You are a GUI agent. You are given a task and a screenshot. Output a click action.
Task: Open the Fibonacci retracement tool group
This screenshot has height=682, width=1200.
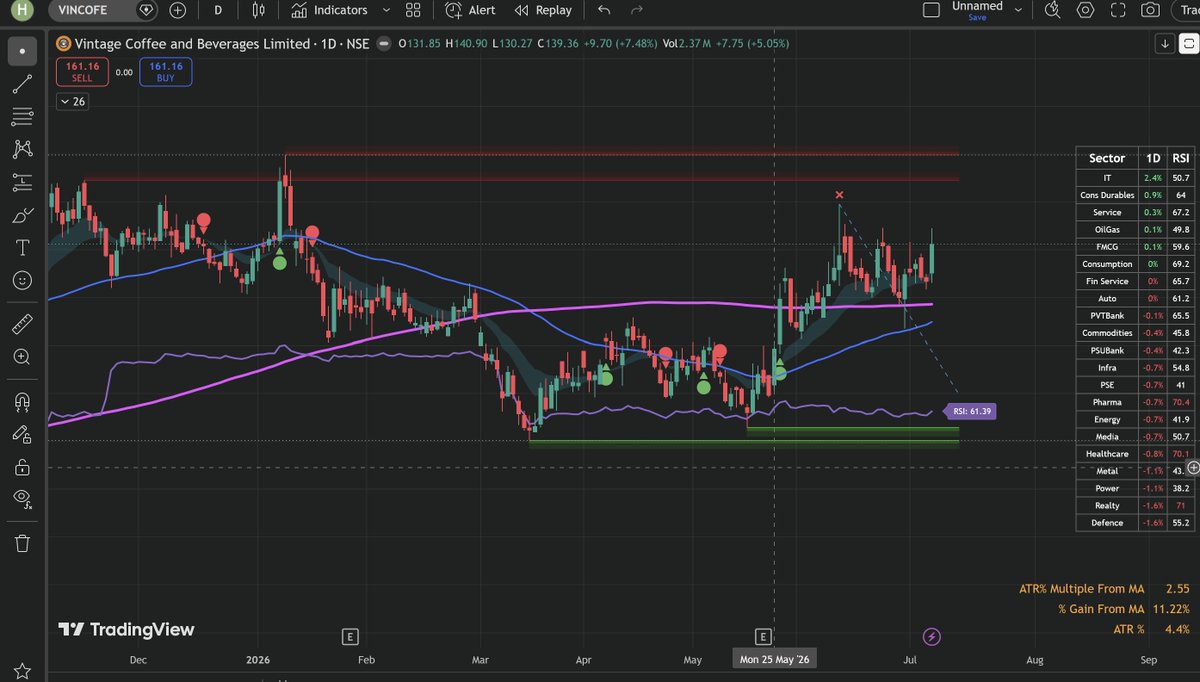click(22, 117)
